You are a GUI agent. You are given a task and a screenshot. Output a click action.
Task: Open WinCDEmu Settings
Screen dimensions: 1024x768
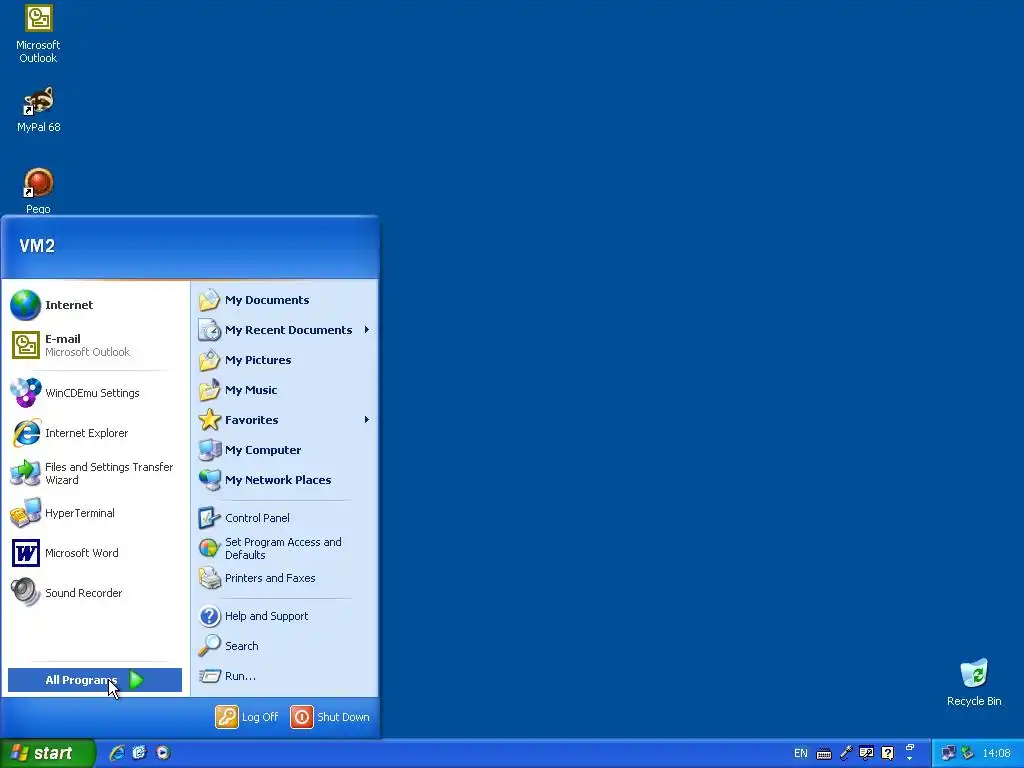(x=95, y=393)
